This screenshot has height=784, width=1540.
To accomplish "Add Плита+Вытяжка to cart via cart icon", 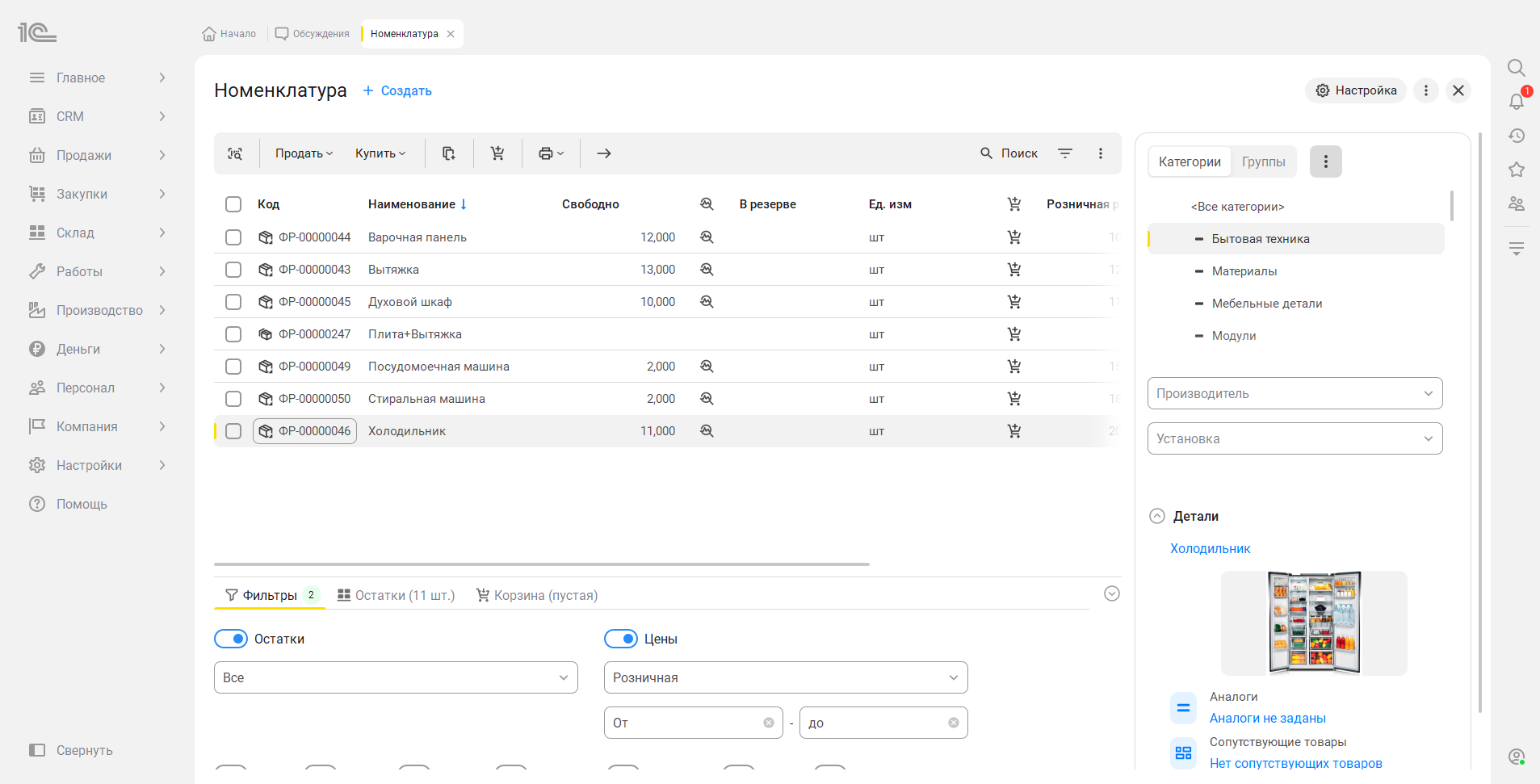I will tap(1014, 334).
